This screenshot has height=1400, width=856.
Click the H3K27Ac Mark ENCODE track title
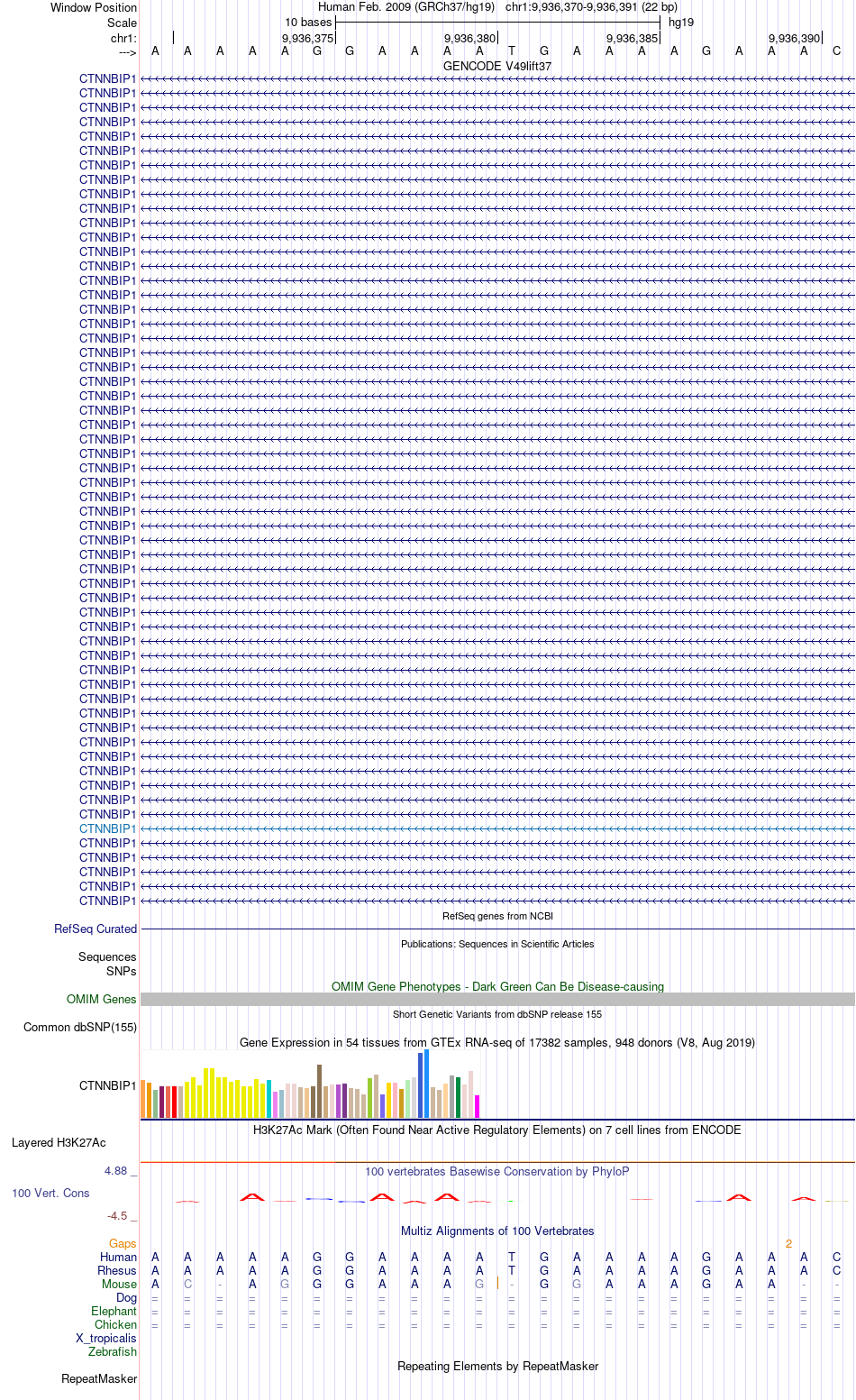(x=497, y=1130)
